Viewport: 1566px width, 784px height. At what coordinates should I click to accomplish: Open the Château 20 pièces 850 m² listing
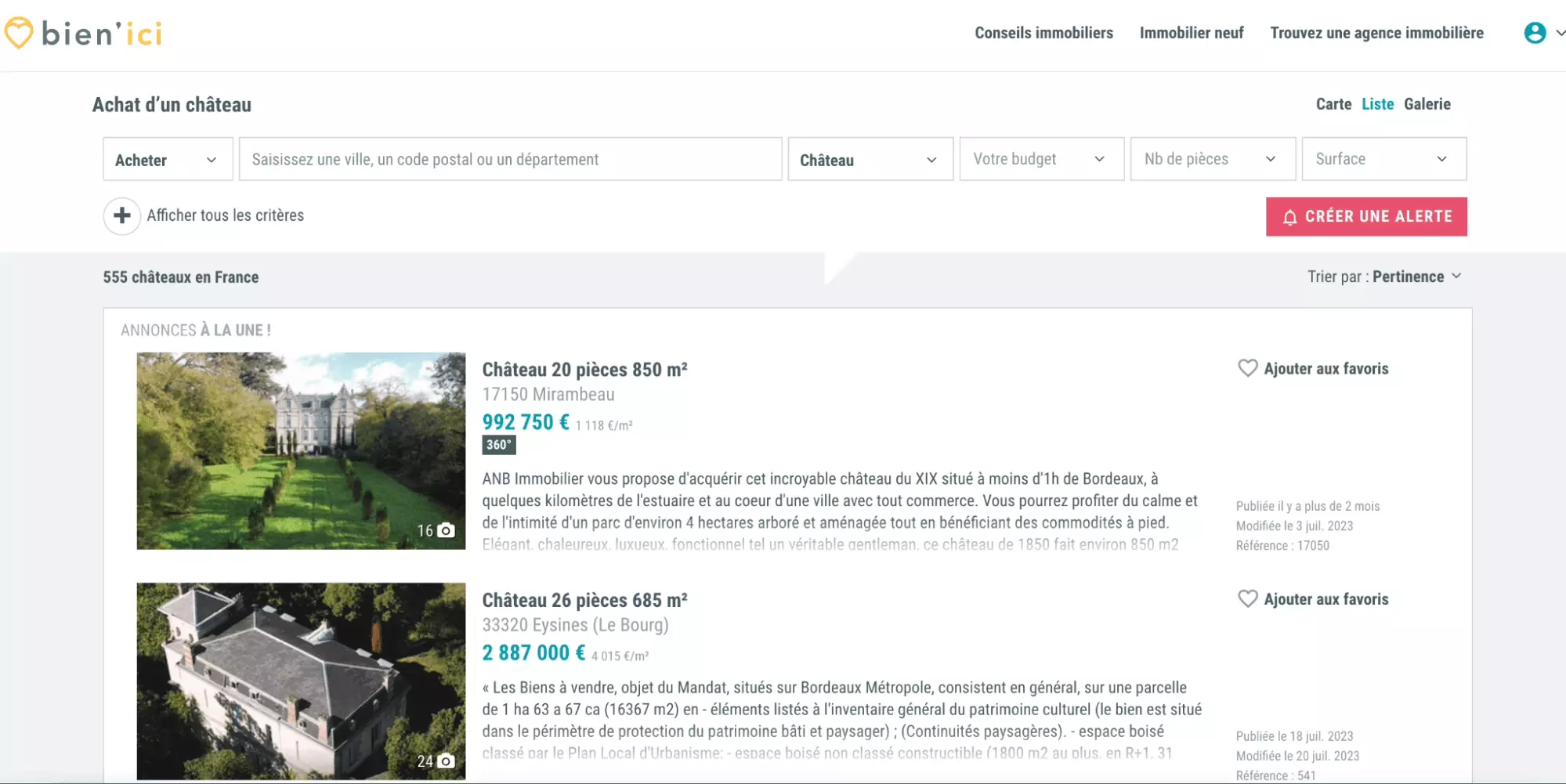[x=584, y=370]
